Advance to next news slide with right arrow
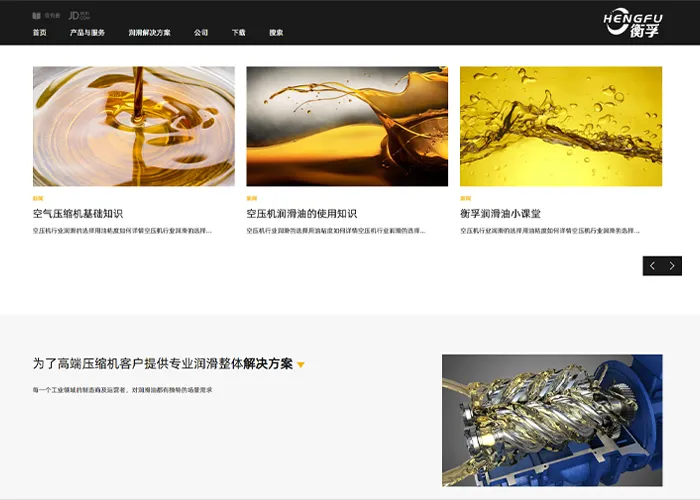 point(672,266)
